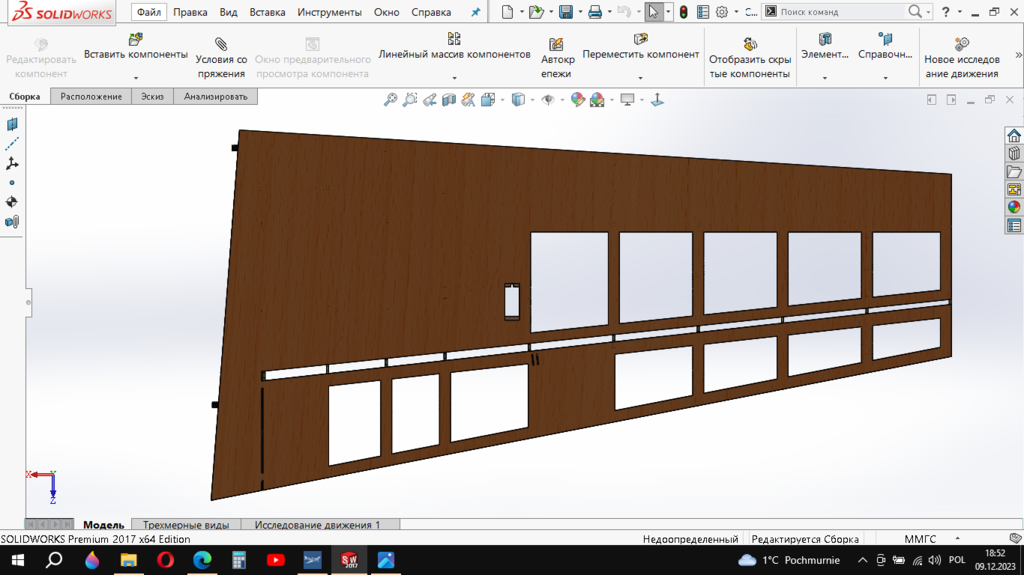The image size is (1024, 575).
Task: Switch to the Эскиз tab
Action: pyautogui.click(x=152, y=96)
